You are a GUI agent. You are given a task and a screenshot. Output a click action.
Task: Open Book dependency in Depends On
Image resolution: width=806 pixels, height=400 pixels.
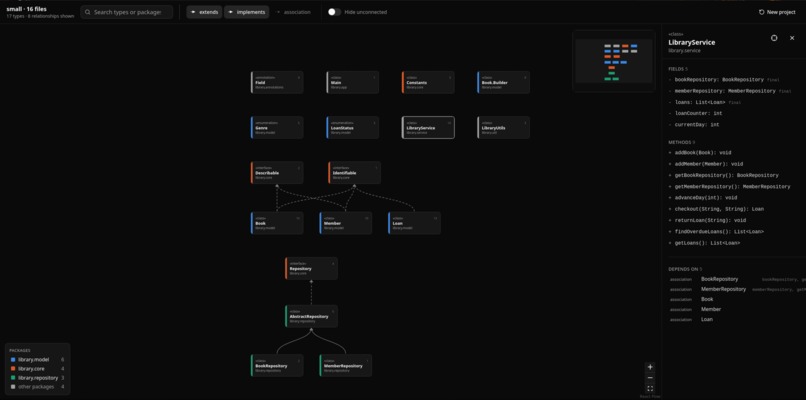point(707,299)
